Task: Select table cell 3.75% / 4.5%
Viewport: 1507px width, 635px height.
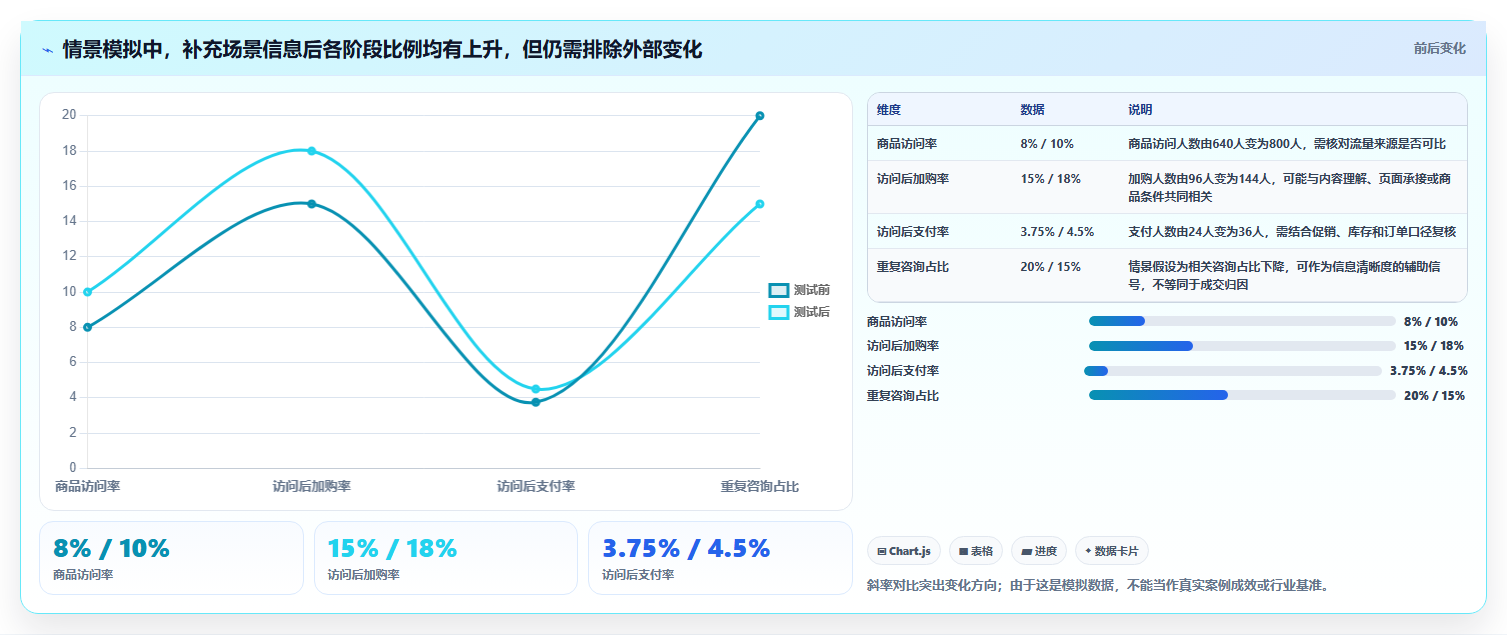Action: 1057,232
